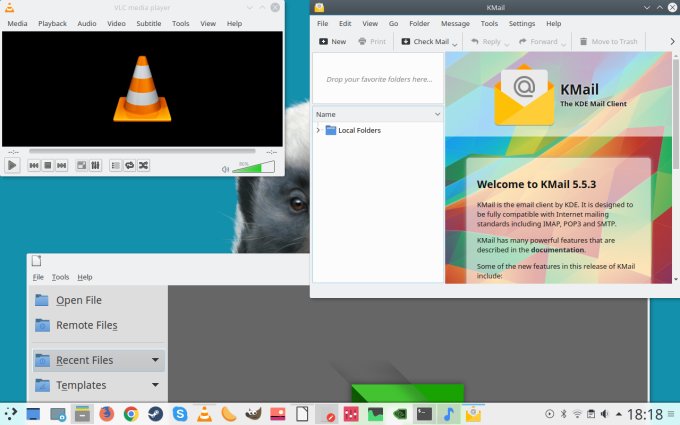Open the Check Mail dropdown arrow
Viewport: 680px width, 425px height.
pyautogui.click(x=455, y=43)
